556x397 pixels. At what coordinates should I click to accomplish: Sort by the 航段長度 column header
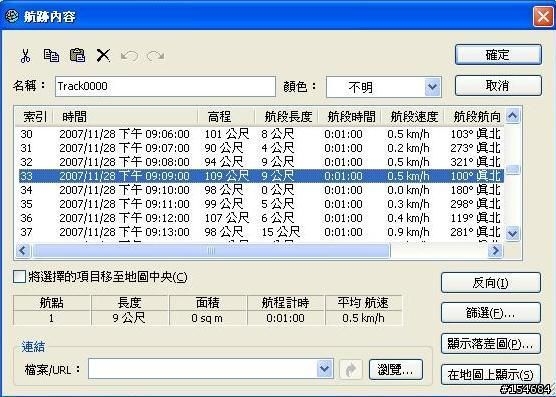287,117
